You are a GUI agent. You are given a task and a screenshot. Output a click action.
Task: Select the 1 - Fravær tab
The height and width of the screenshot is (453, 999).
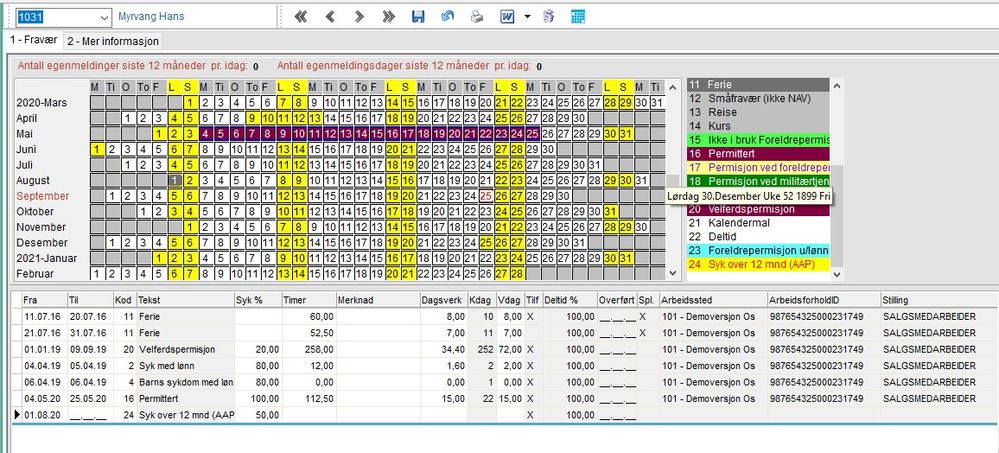pos(33,40)
